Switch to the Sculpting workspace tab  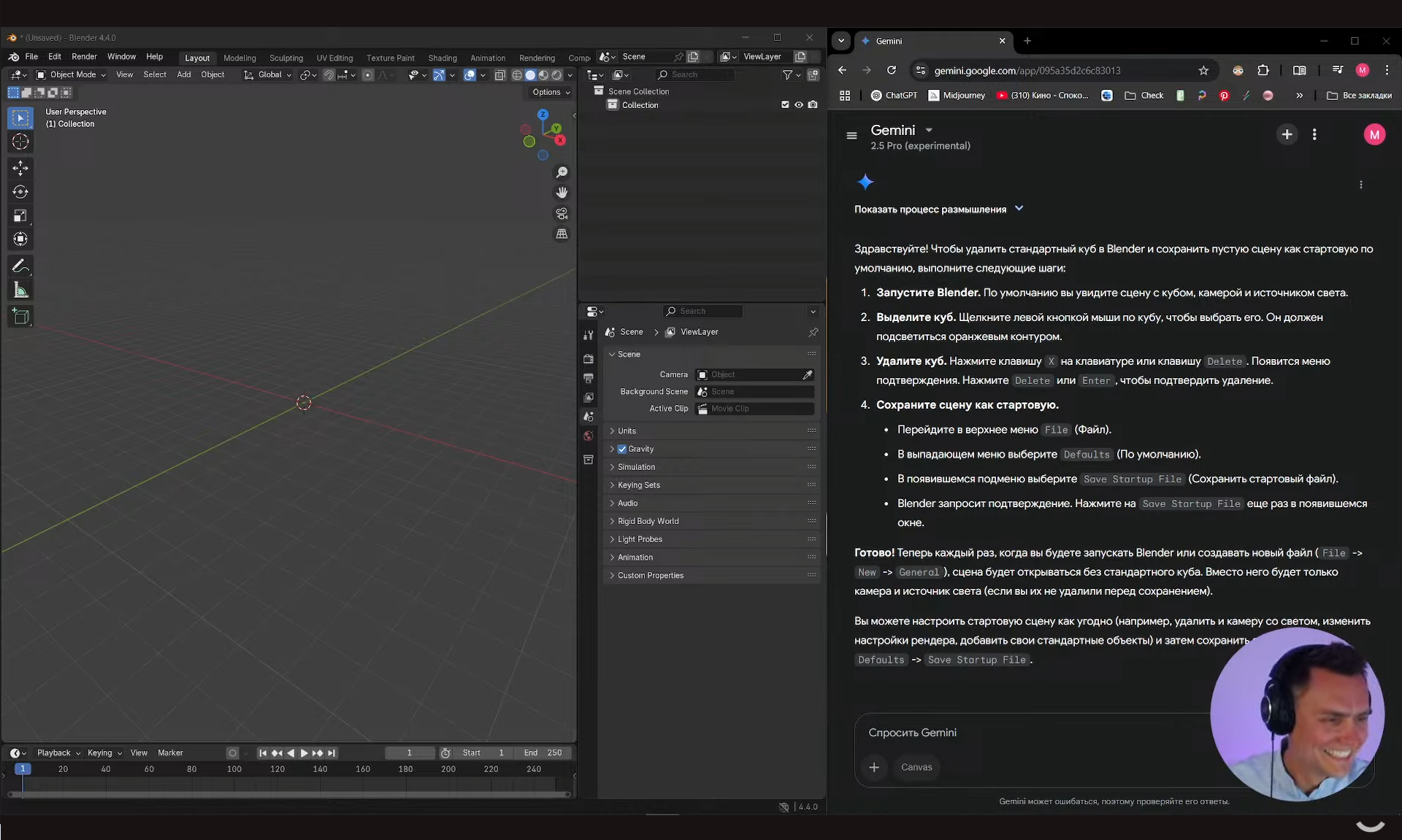[286, 58]
